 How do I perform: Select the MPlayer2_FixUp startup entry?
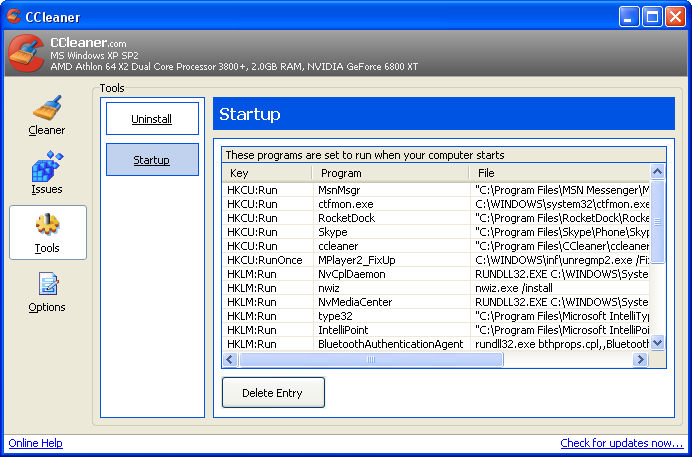pyautogui.click(x=436, y=260)
